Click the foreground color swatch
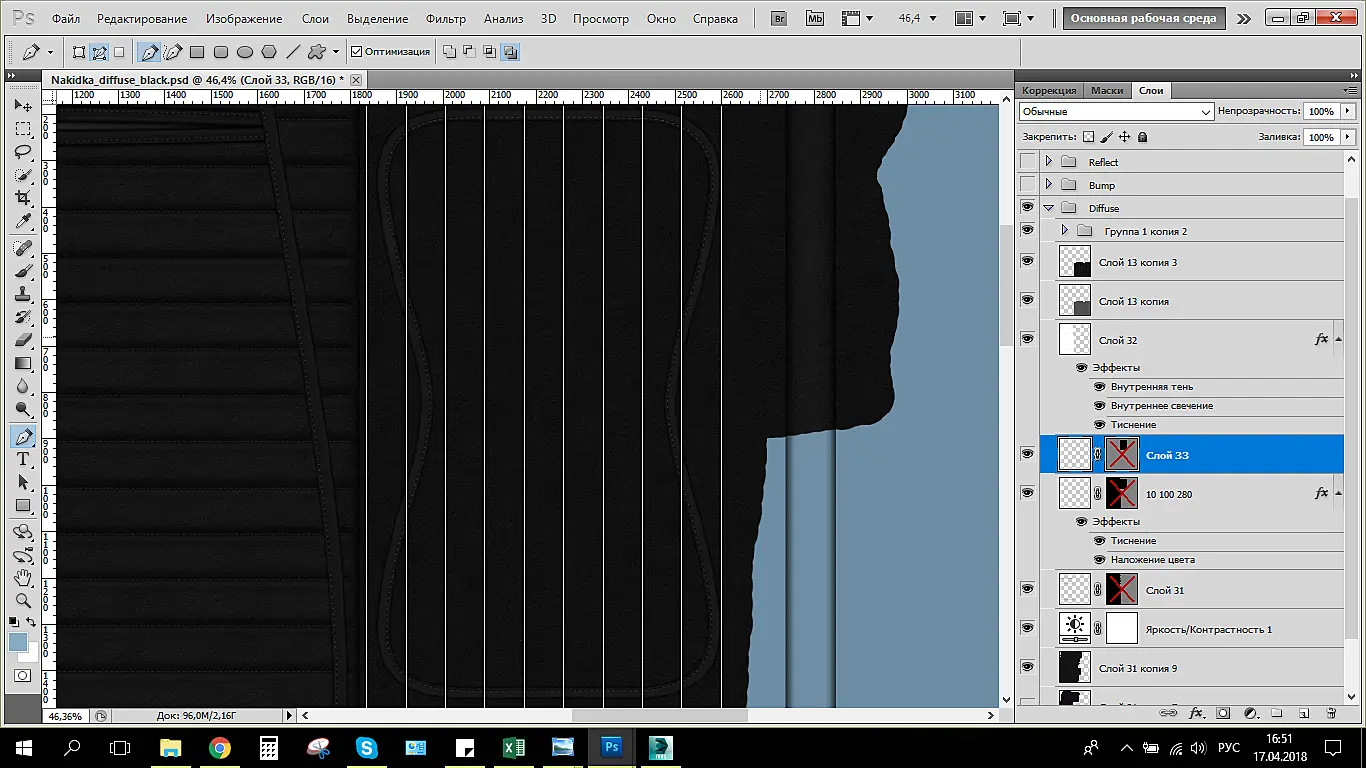Viewport: 1366px width, 768px height. 18,643
